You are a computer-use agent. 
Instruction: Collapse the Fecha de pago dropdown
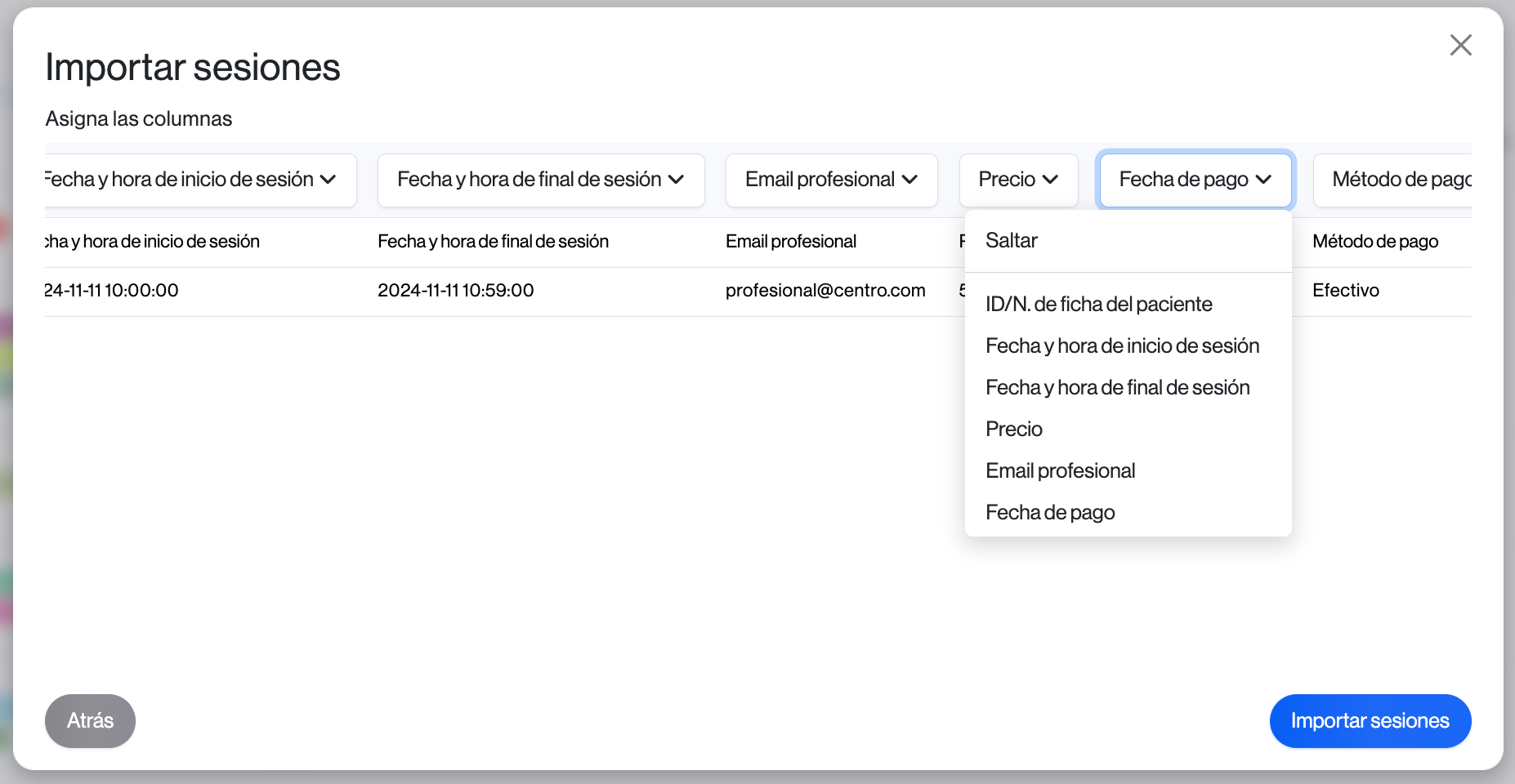1195,180
